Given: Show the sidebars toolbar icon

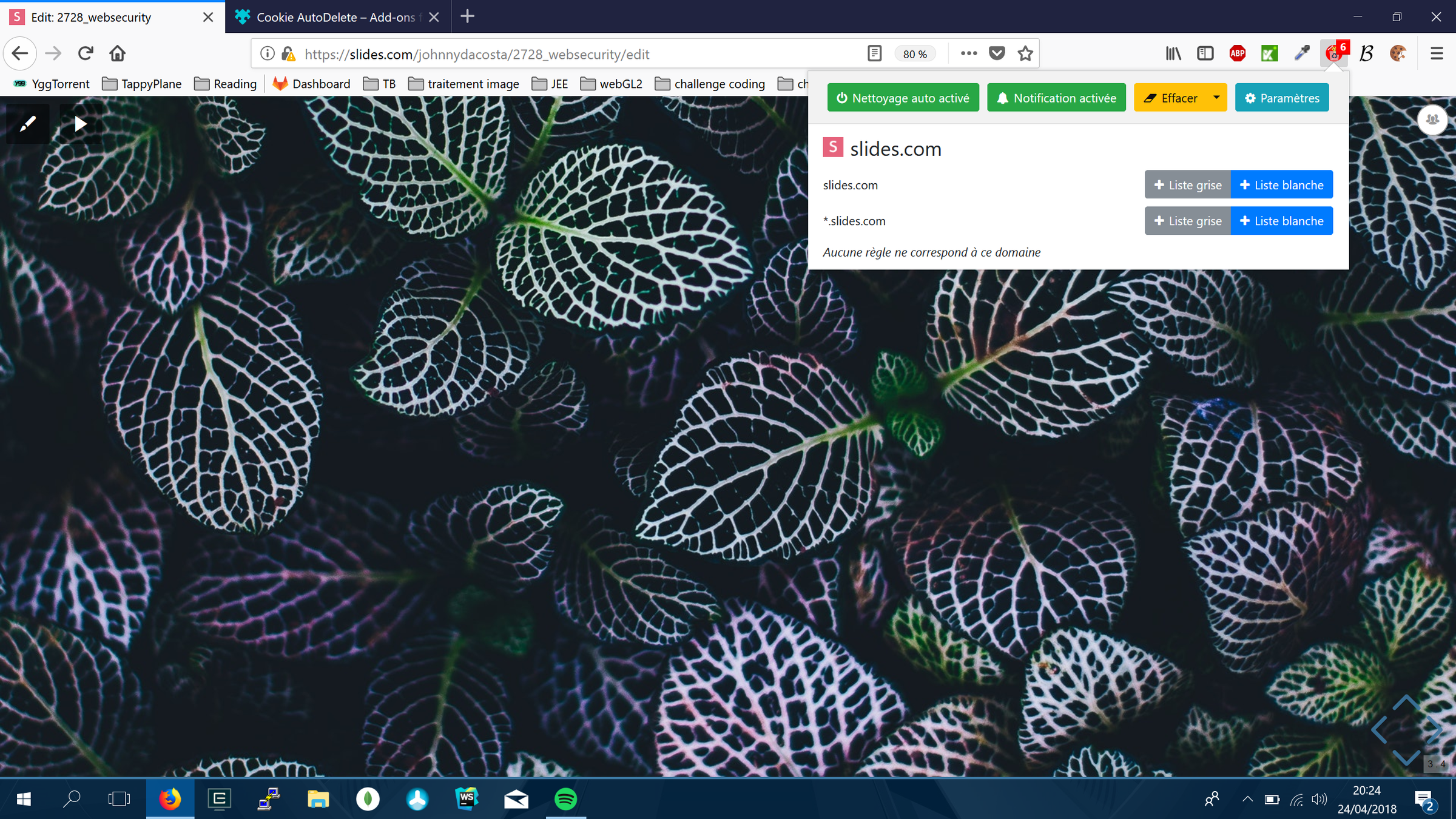Looking at the screenshot, I should [x=1205, y=53].
